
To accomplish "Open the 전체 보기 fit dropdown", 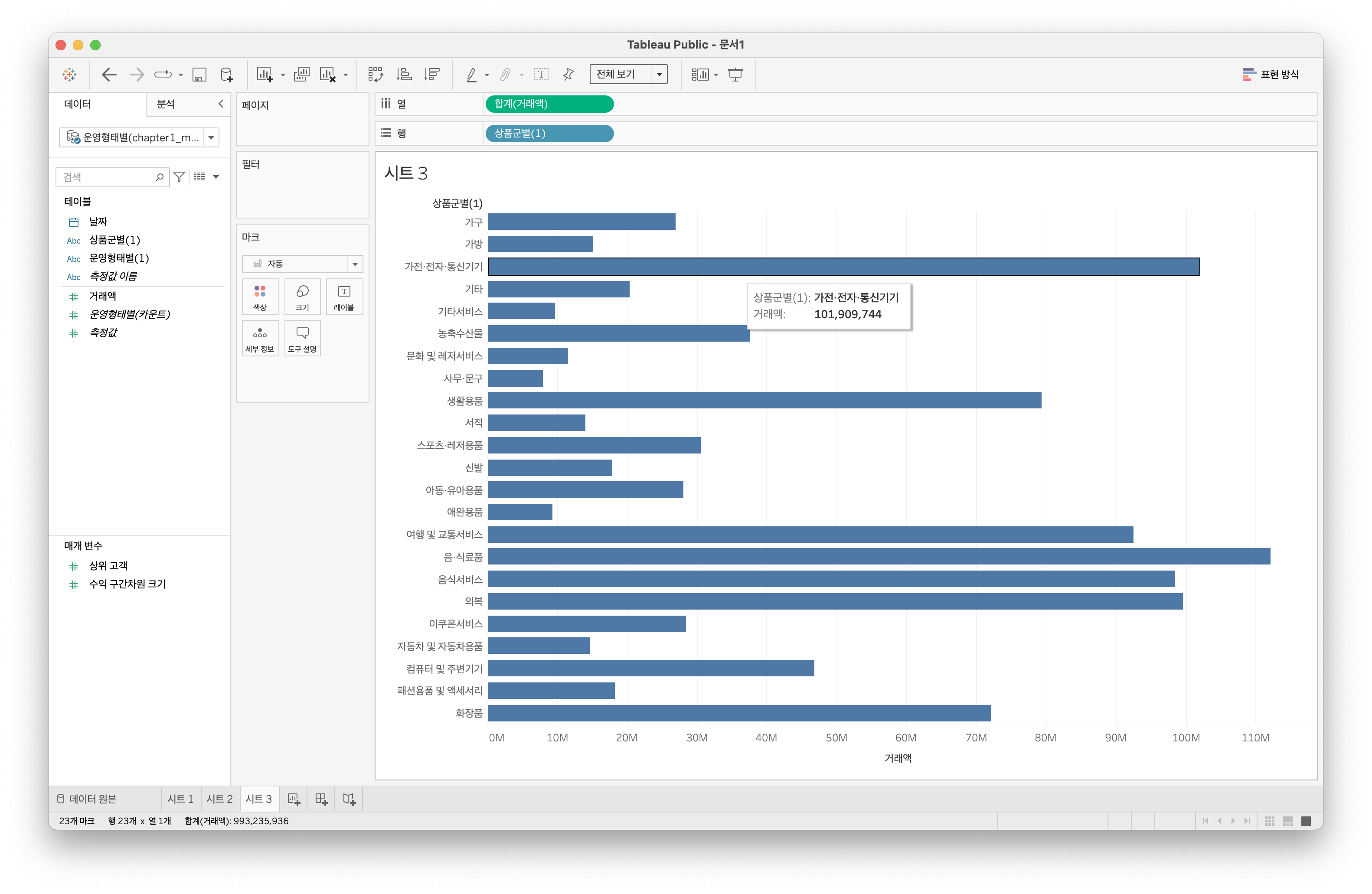I will click(x=659, y=75).
